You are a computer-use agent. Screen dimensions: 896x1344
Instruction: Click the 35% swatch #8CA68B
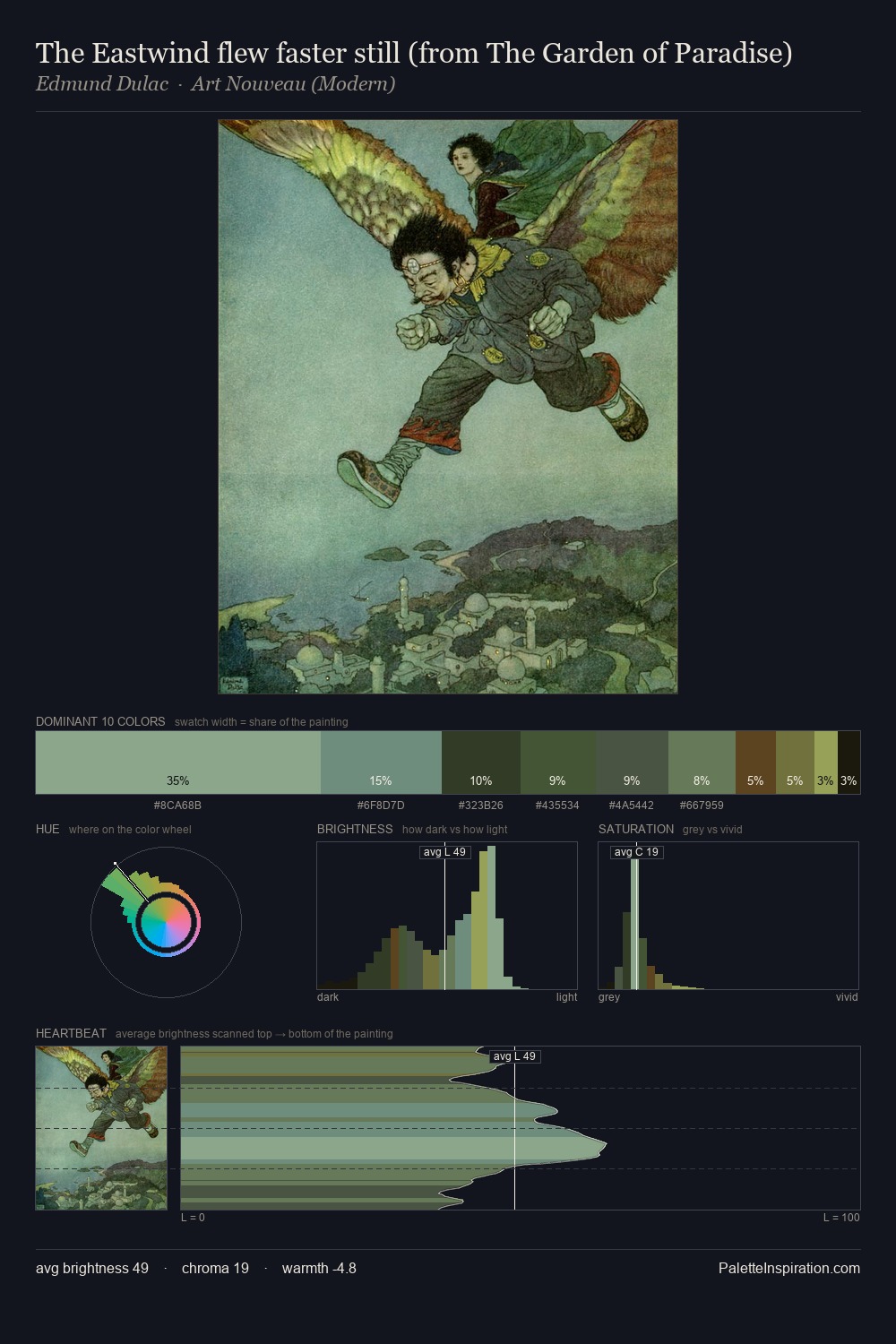pyautogui.click(x=178, y=762)
